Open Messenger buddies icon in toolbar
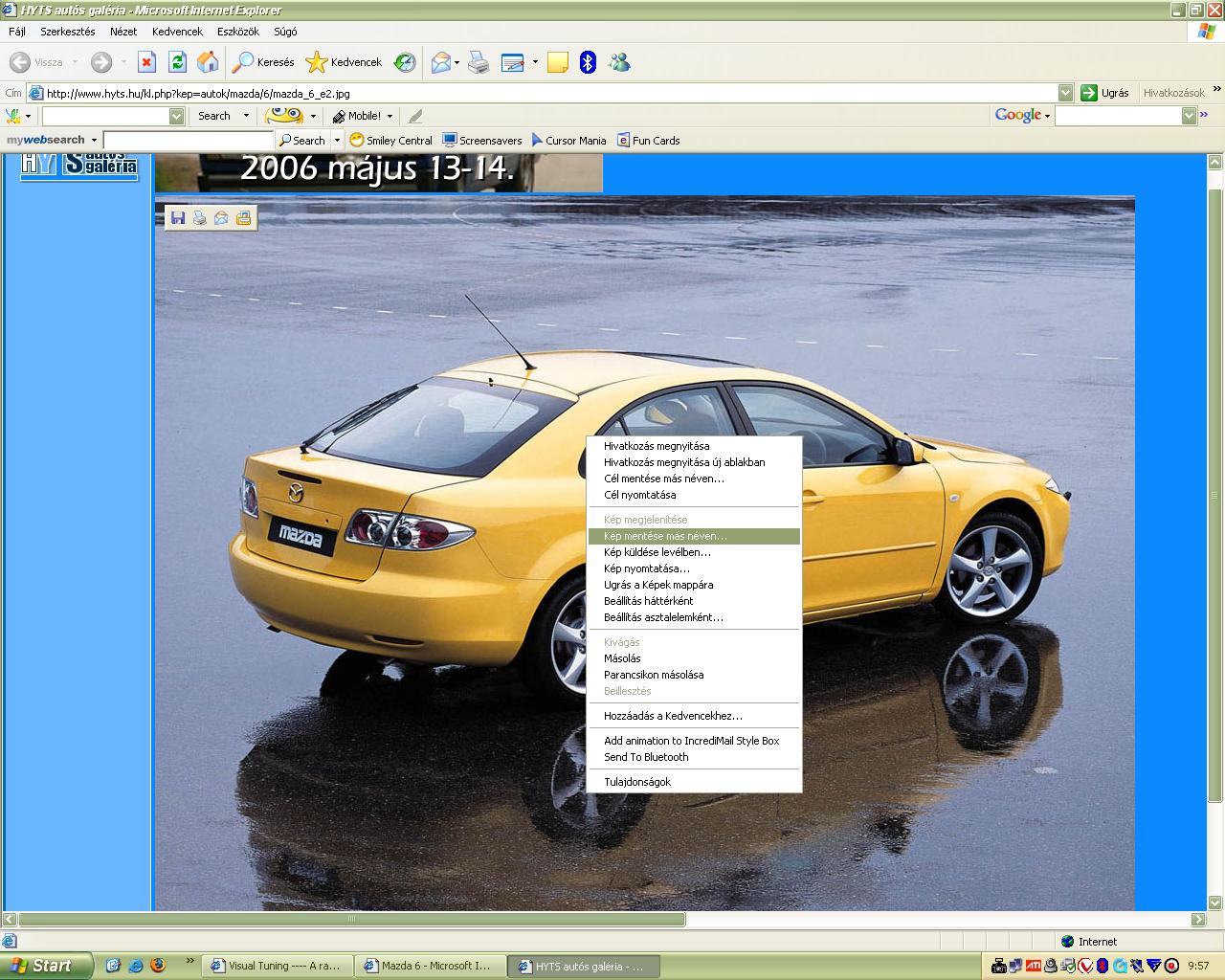The image size is (1225, 980). click(620, 63)
